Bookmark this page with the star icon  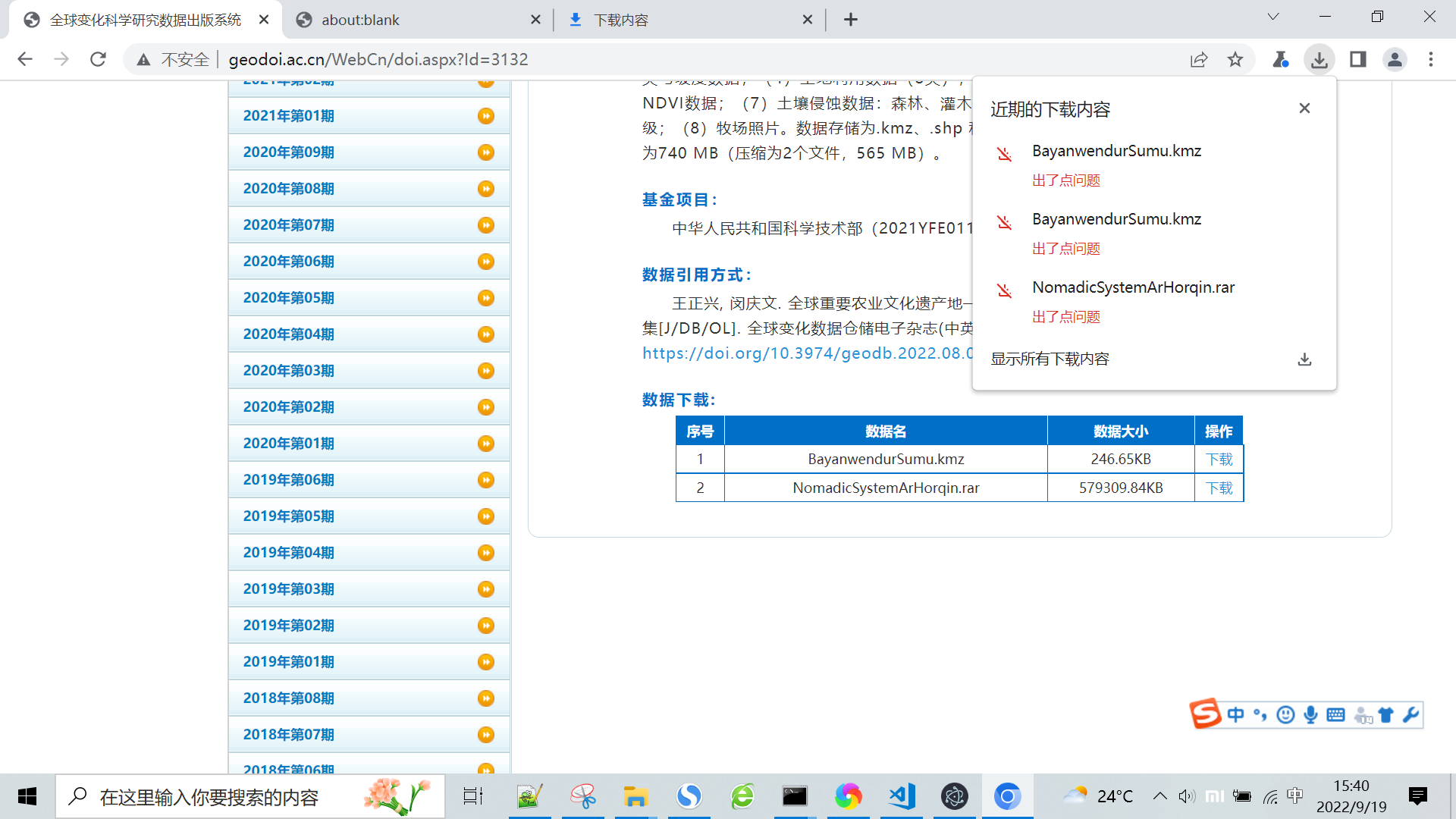(1236, 59)
